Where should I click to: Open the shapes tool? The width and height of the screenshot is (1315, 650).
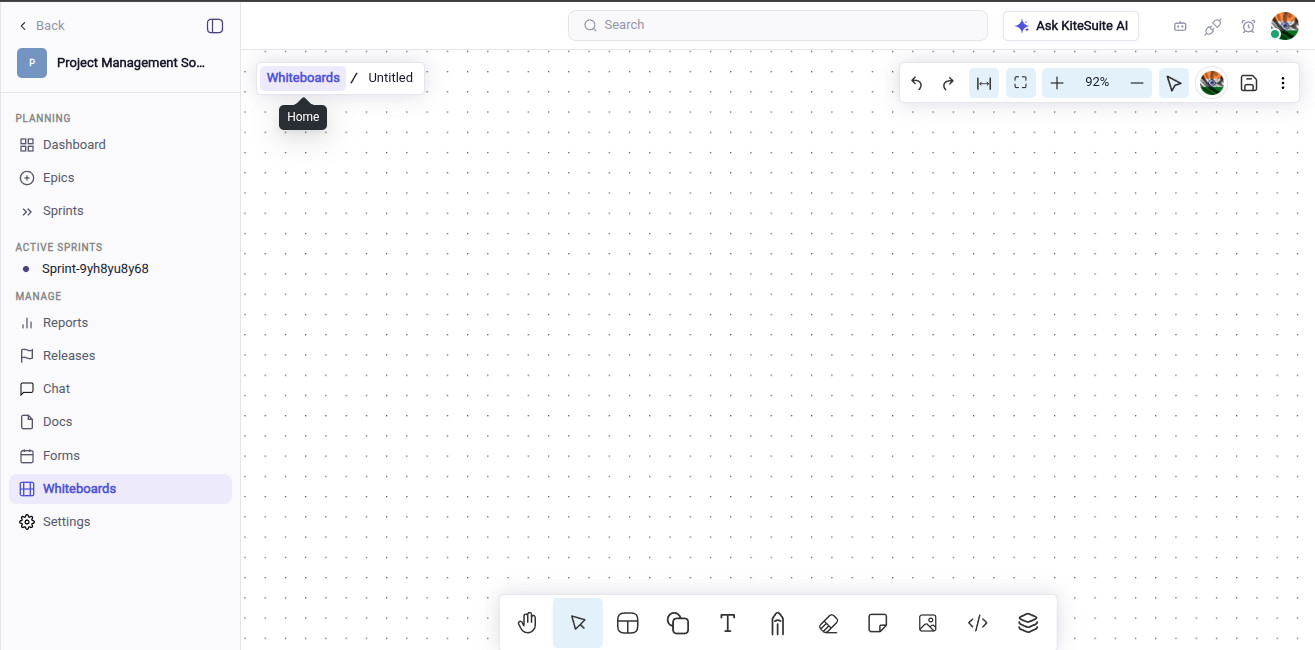[678, 623]
